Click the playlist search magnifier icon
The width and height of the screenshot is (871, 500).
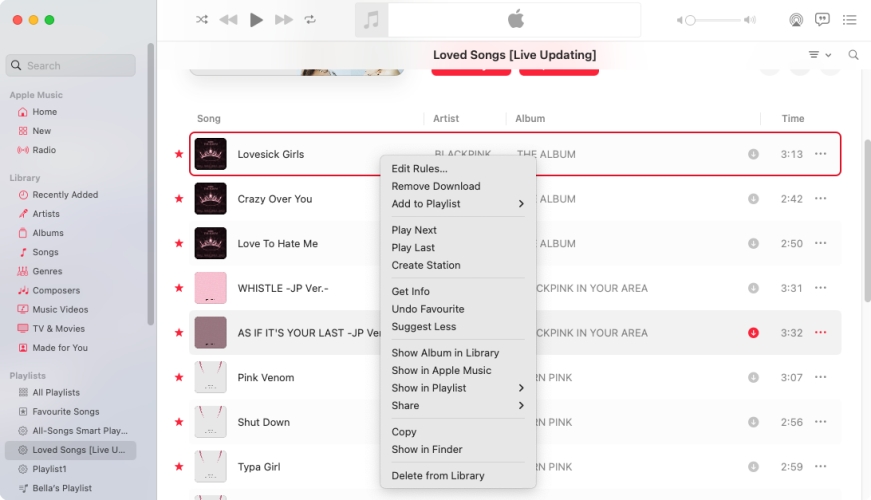click(853, 54)
